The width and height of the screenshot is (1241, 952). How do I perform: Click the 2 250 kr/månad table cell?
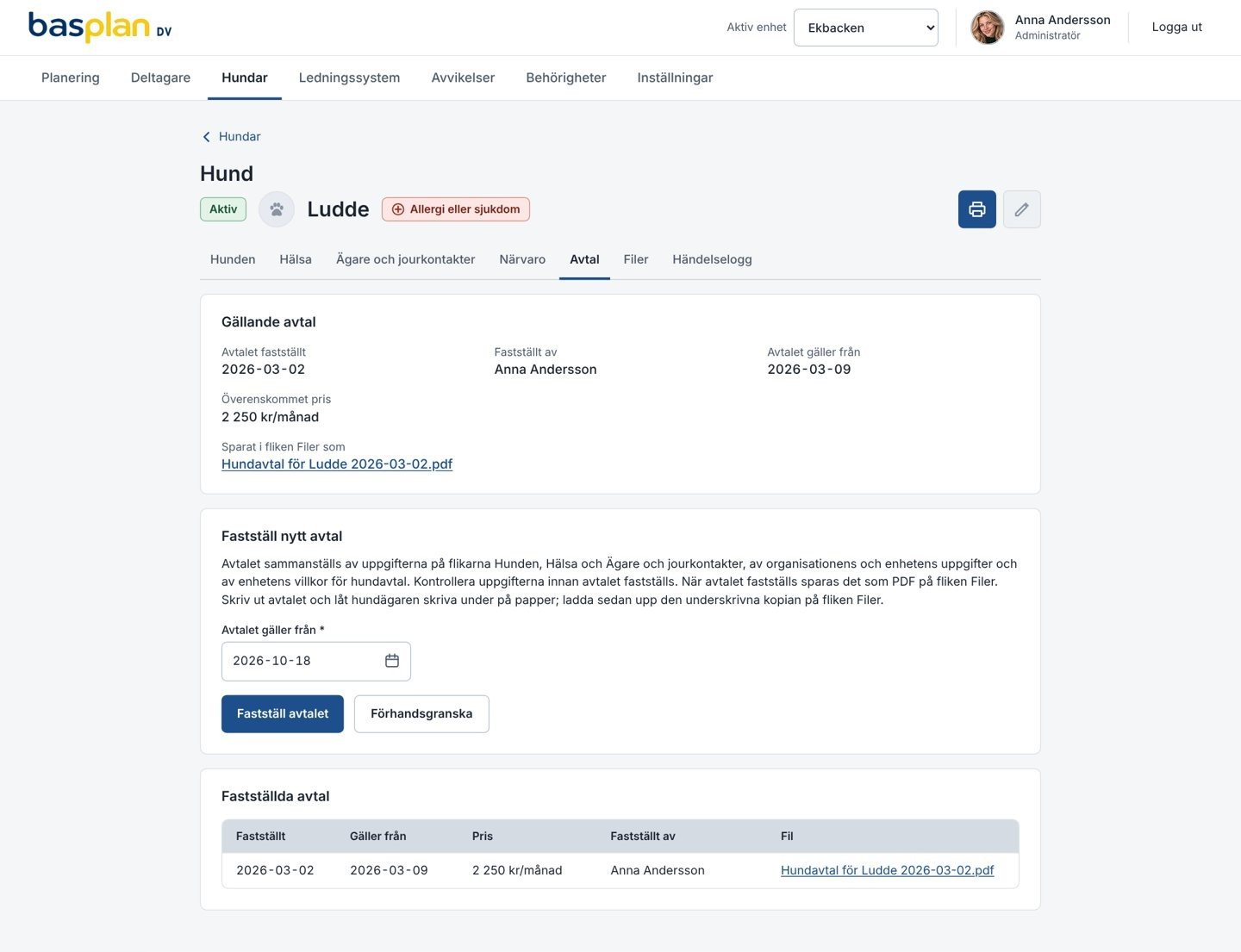click(517, 871)
